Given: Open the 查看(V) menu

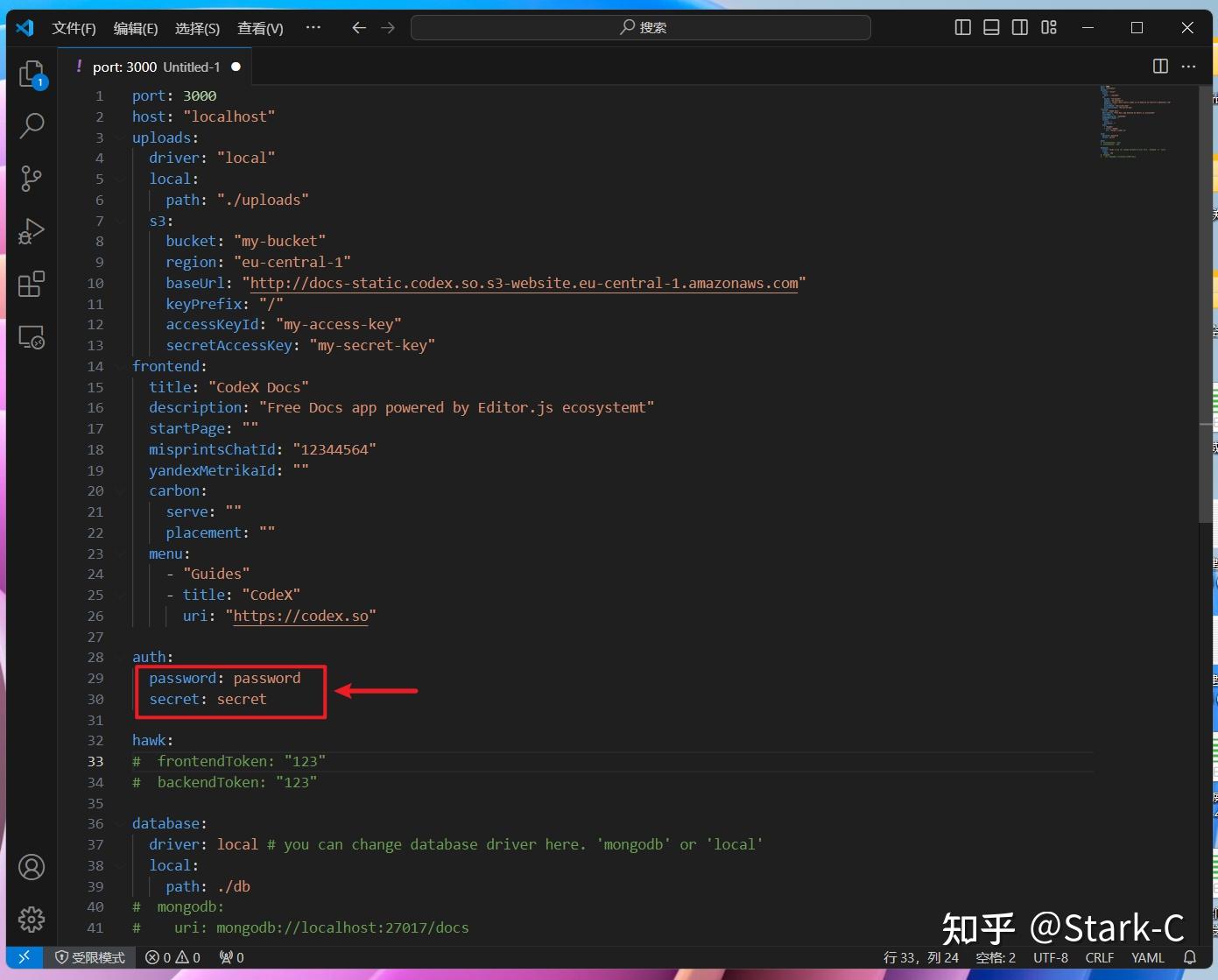Looking at the screenshot, I should tap(259, 27).
